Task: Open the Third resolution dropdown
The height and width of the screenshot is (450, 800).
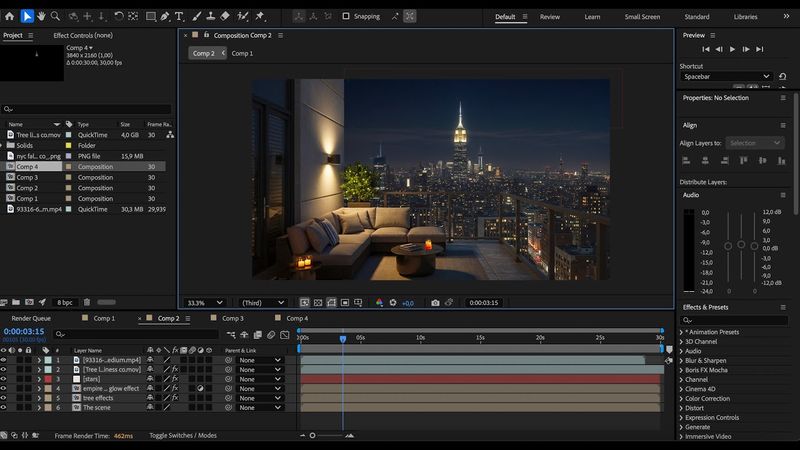Action: 262,303
